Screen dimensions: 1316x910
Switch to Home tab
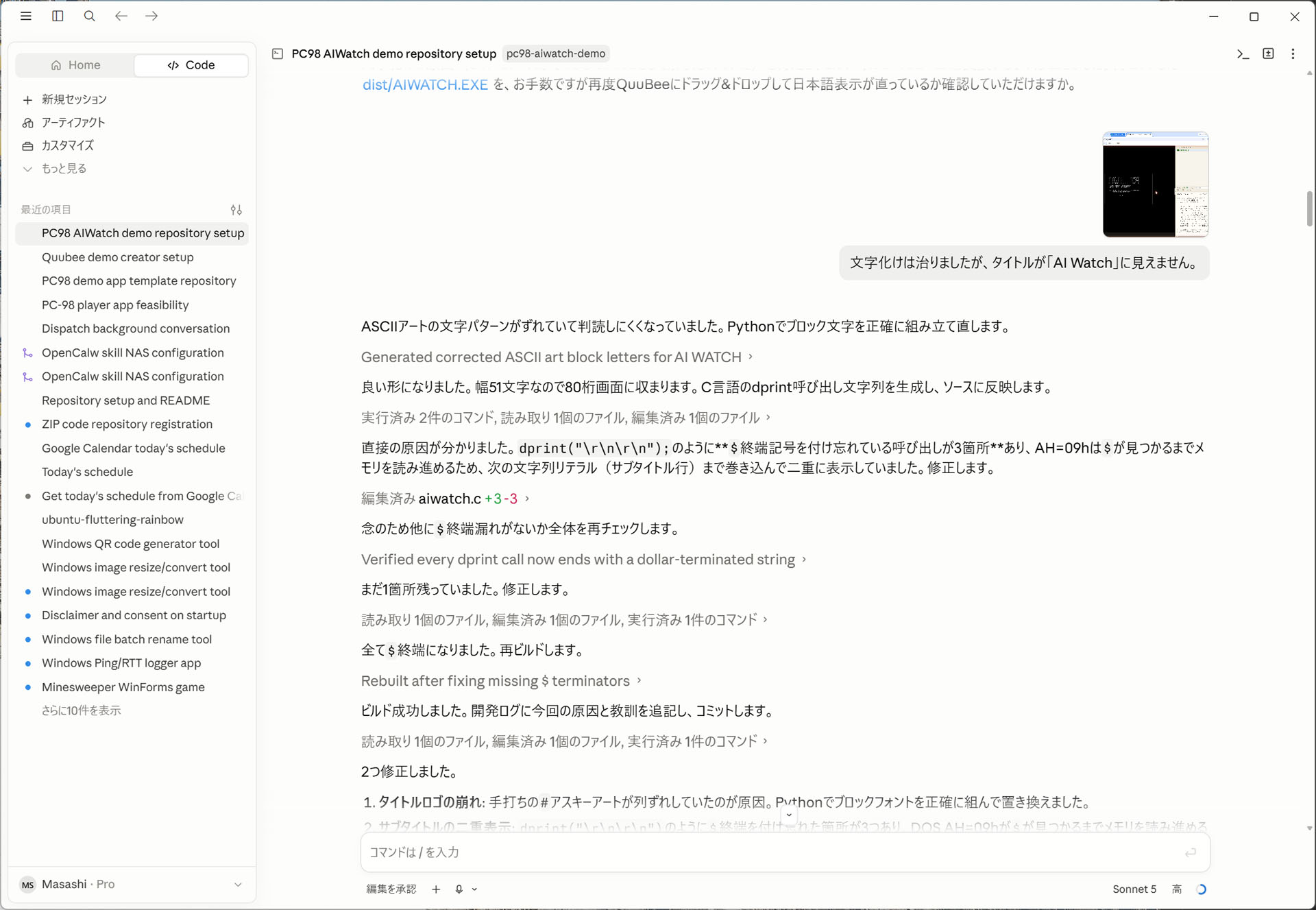[x=75, y=65]
